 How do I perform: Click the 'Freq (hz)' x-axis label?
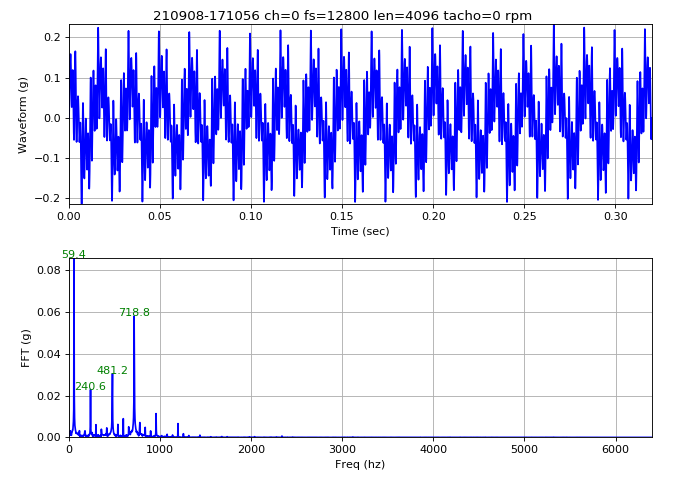(360, 464)
